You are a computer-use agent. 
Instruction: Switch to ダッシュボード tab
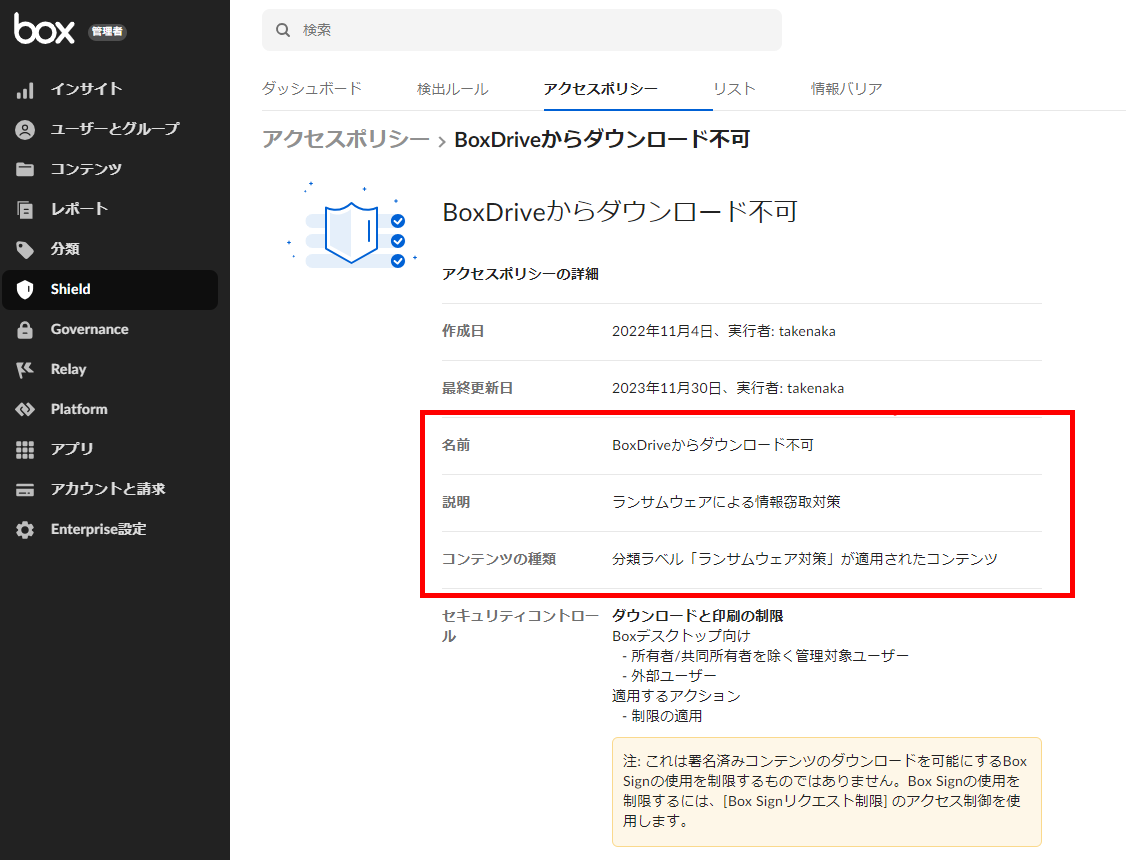click(x=312, y=89)
